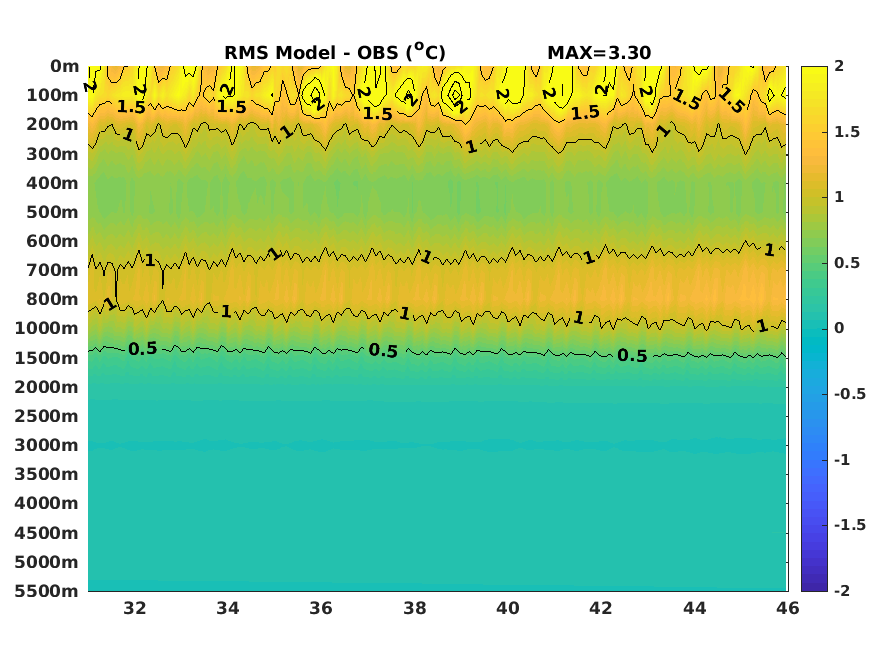Click the x-axis tick label "44"
Viewport: 875px width, 656px height.
(695, 608)
